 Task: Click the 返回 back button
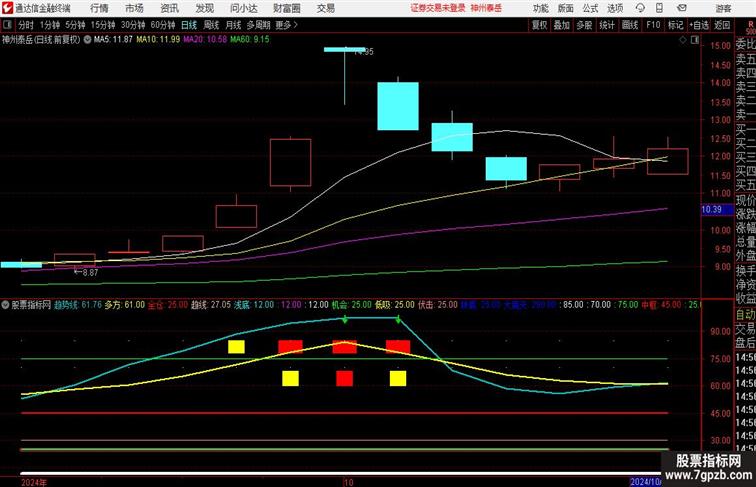tap(722, 25)
